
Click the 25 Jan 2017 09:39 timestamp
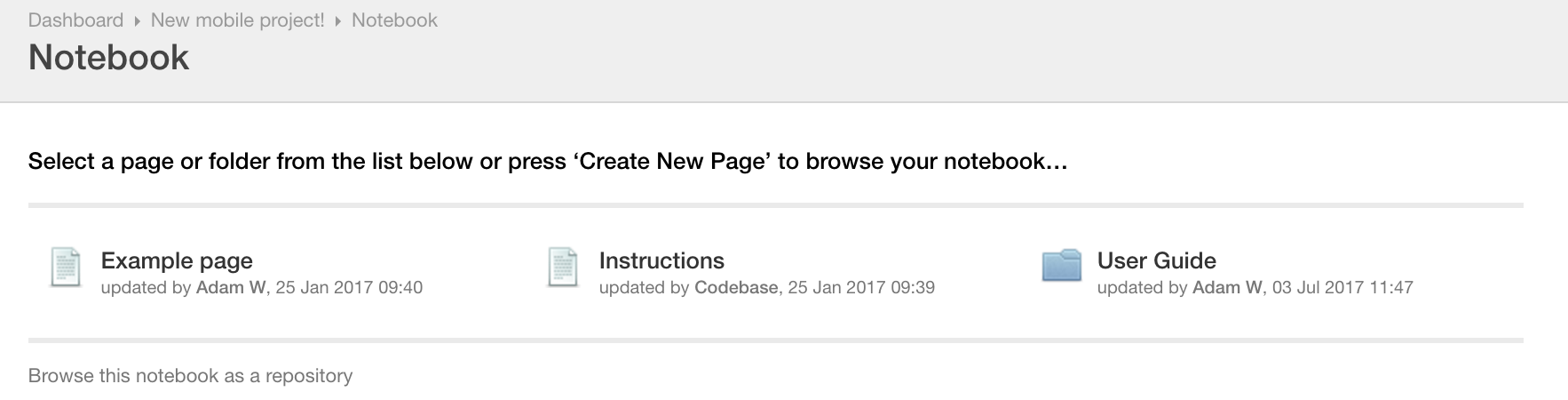(861, 287)
